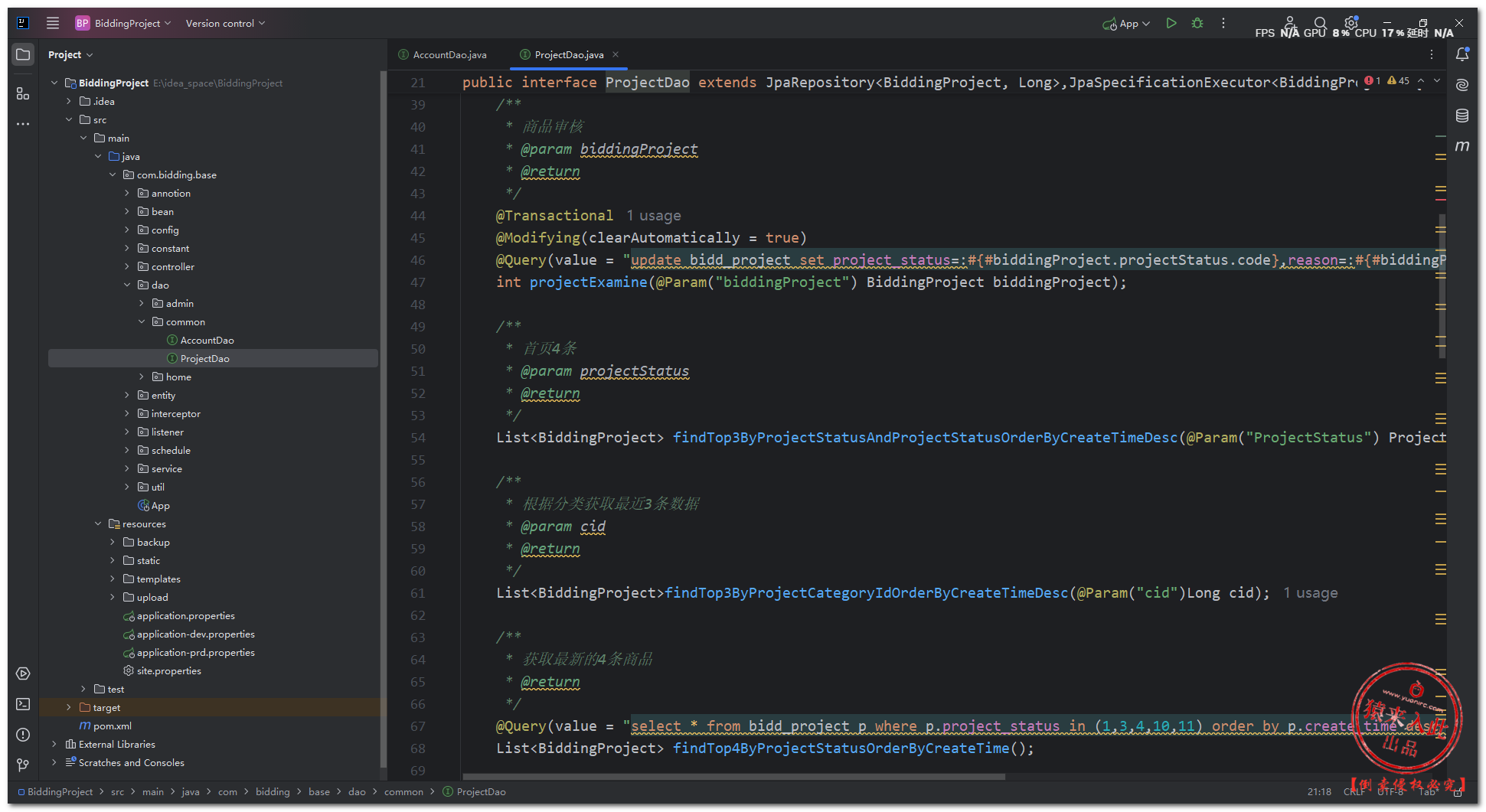Image resolution: width=1486 pixels, height=812 pixels.
Task: Open the BiddingProject project dropdown
Action: point(124,24)
